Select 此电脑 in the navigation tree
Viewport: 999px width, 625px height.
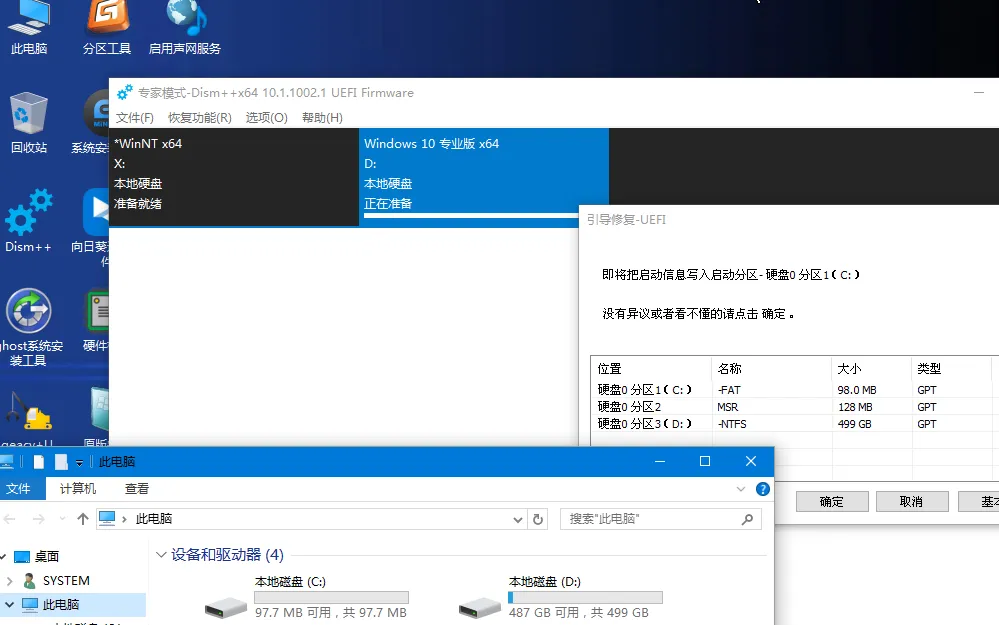[61, 605]
